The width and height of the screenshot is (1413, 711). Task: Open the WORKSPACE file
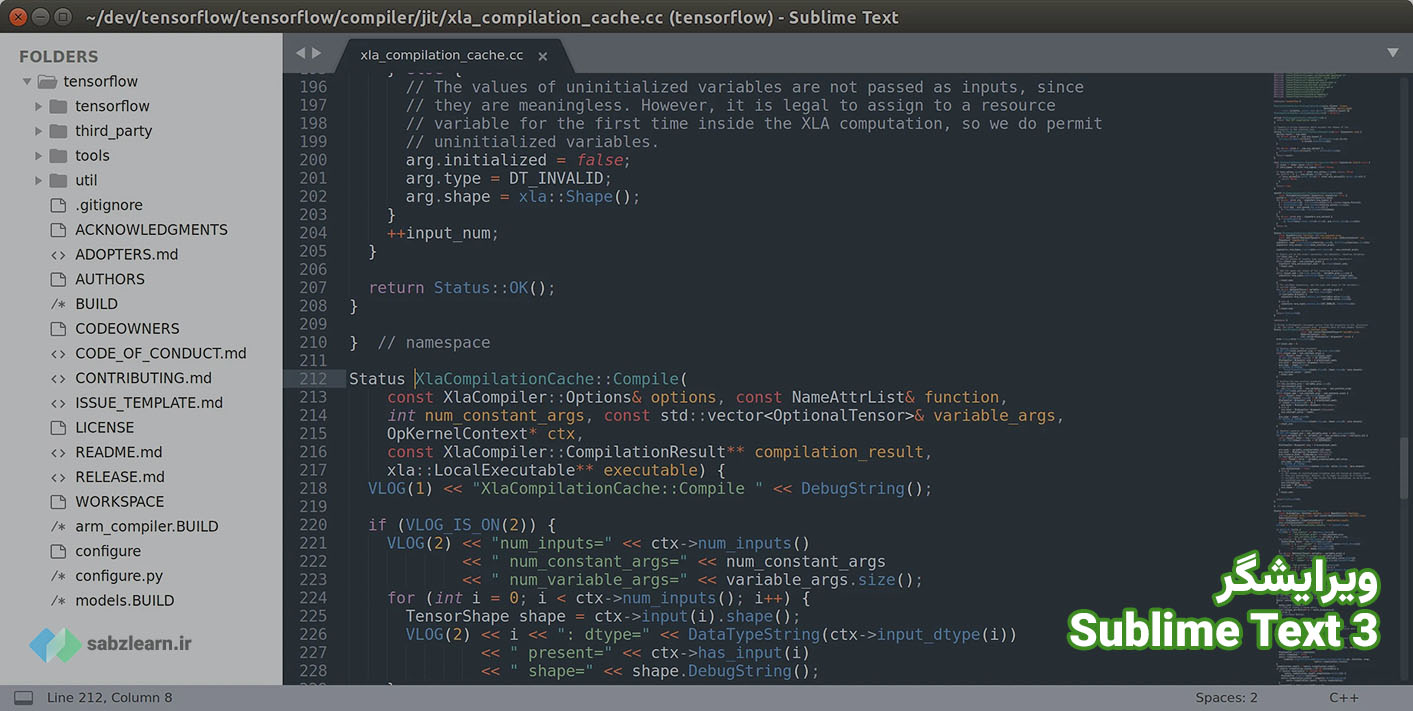(x=119, y=502)
